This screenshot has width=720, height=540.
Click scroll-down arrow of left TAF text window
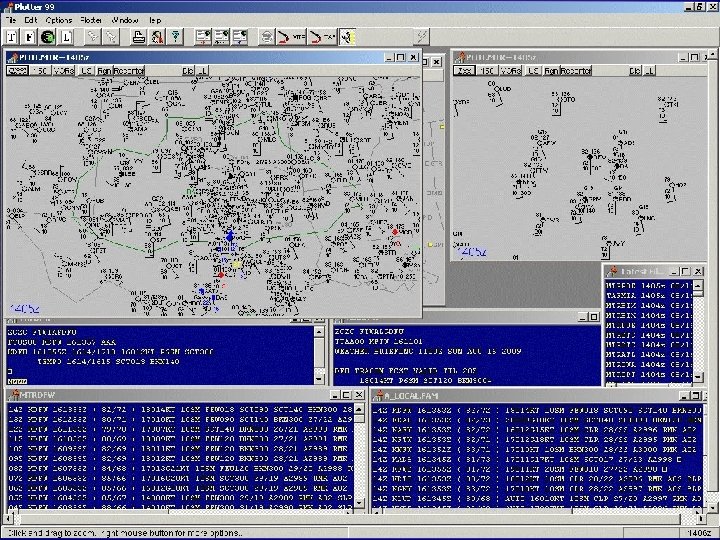coord(319,379)
